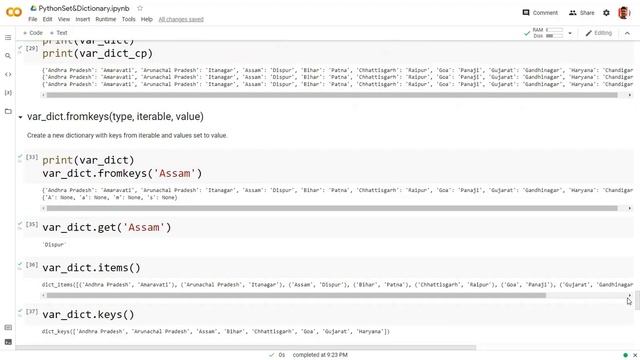Click the Share button
The height and width of the screenshot is (360, 640).
582,13
